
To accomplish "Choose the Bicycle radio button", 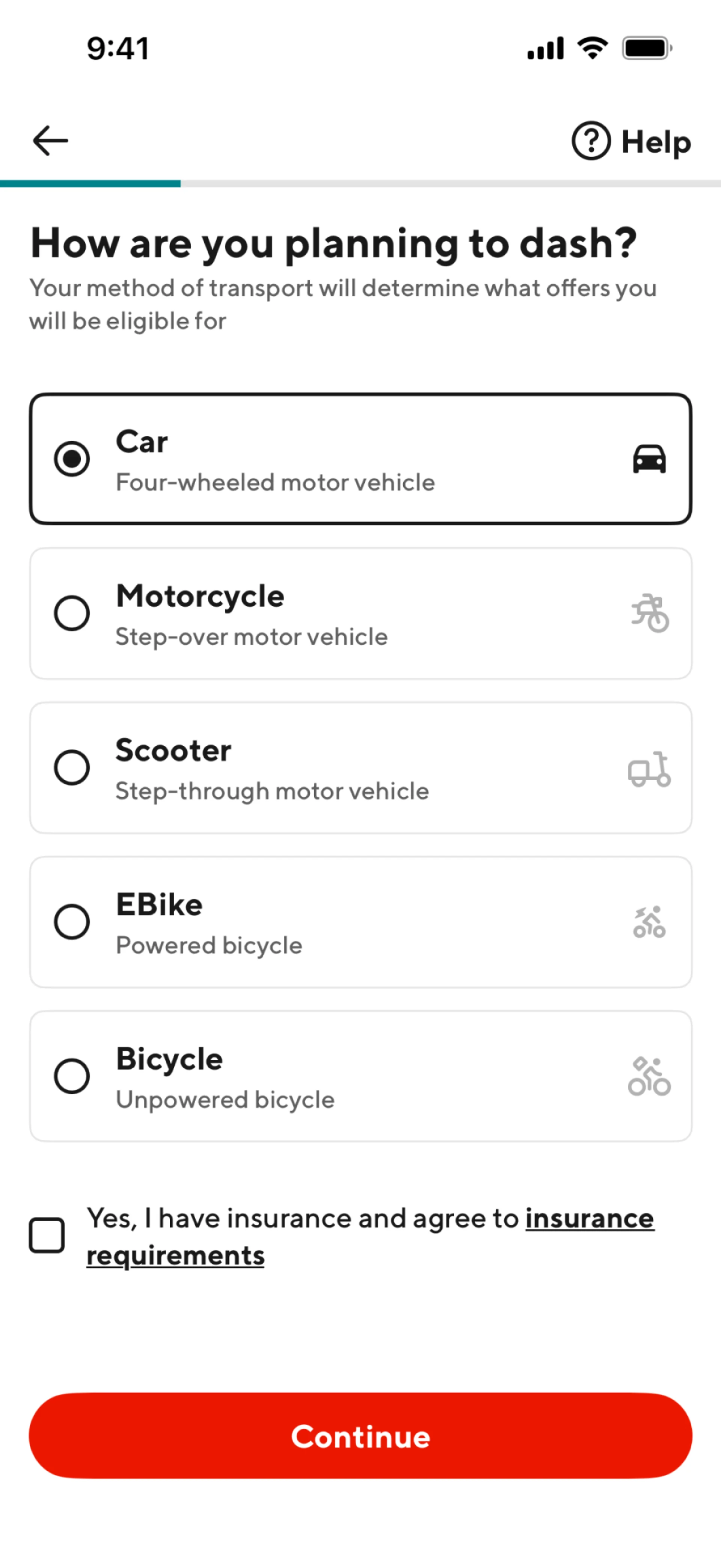I will coord(72,1076).
